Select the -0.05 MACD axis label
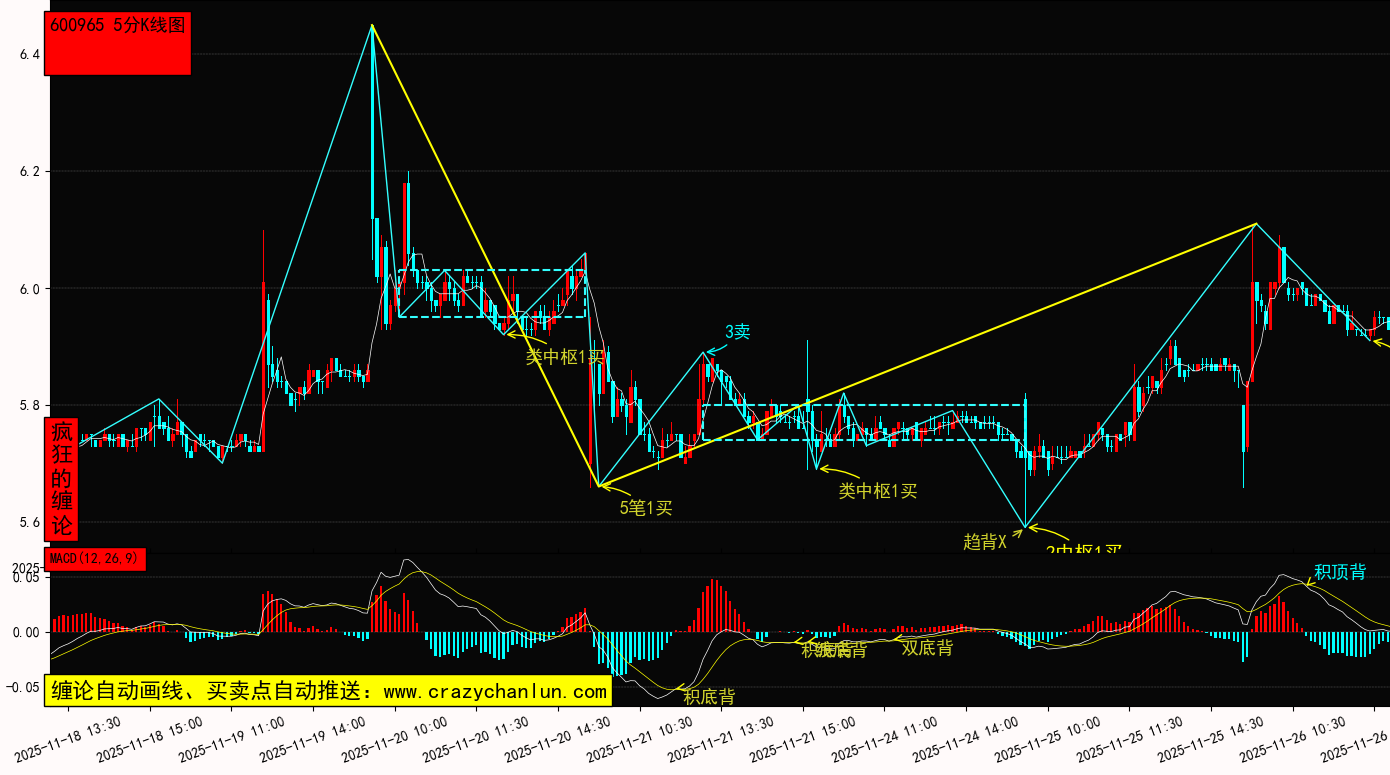 point(25,687)
